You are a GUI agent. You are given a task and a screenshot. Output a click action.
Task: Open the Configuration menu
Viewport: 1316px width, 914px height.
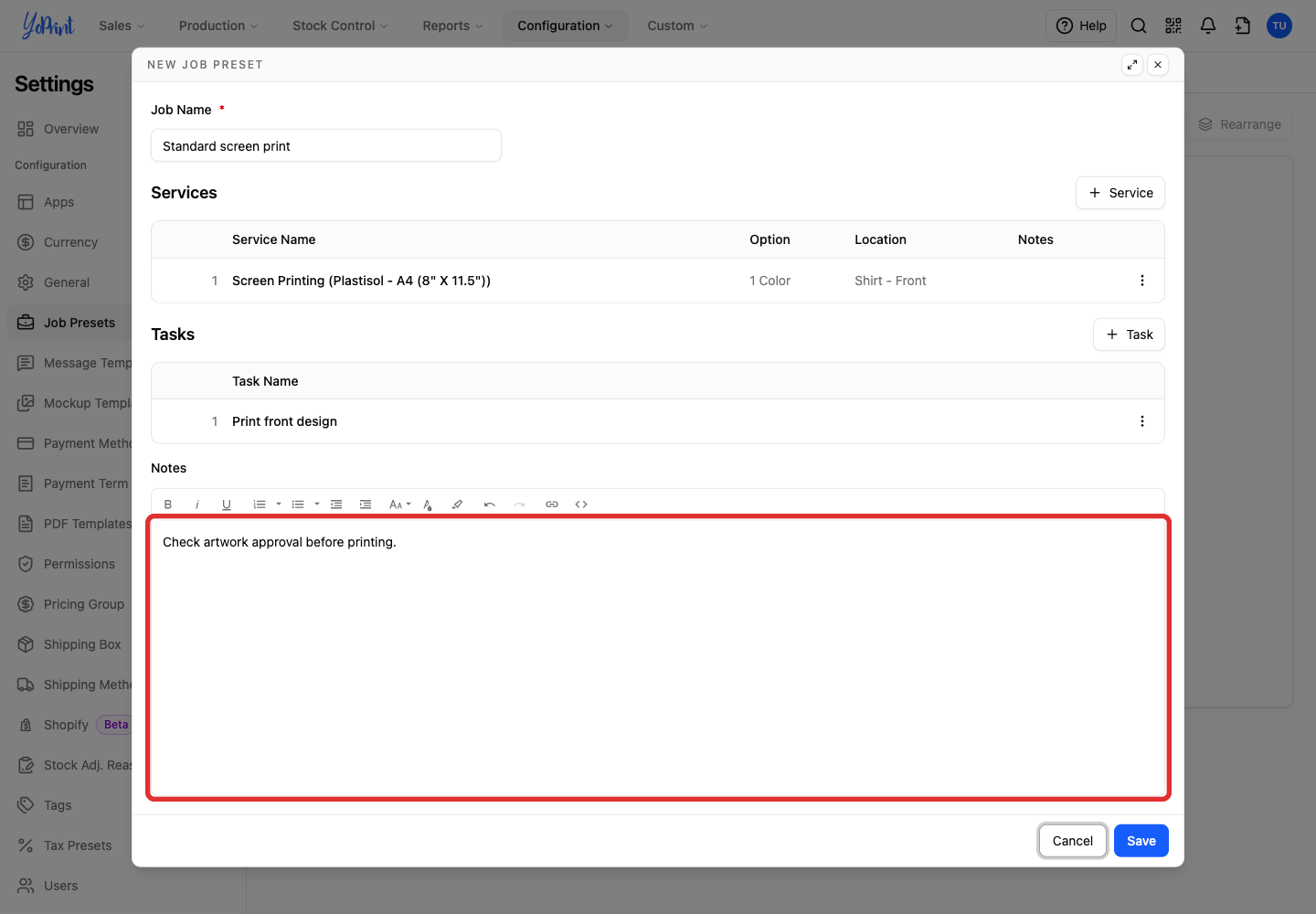pyautogui.click(x=565, y=26)
